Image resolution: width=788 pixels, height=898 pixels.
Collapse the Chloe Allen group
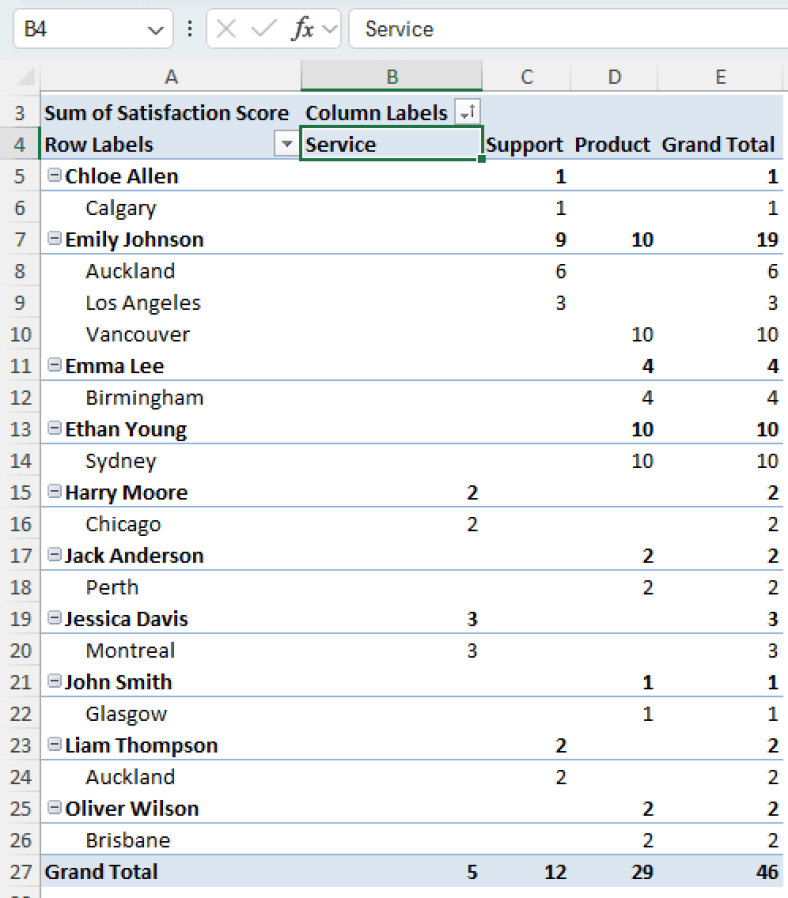point(54,175)
